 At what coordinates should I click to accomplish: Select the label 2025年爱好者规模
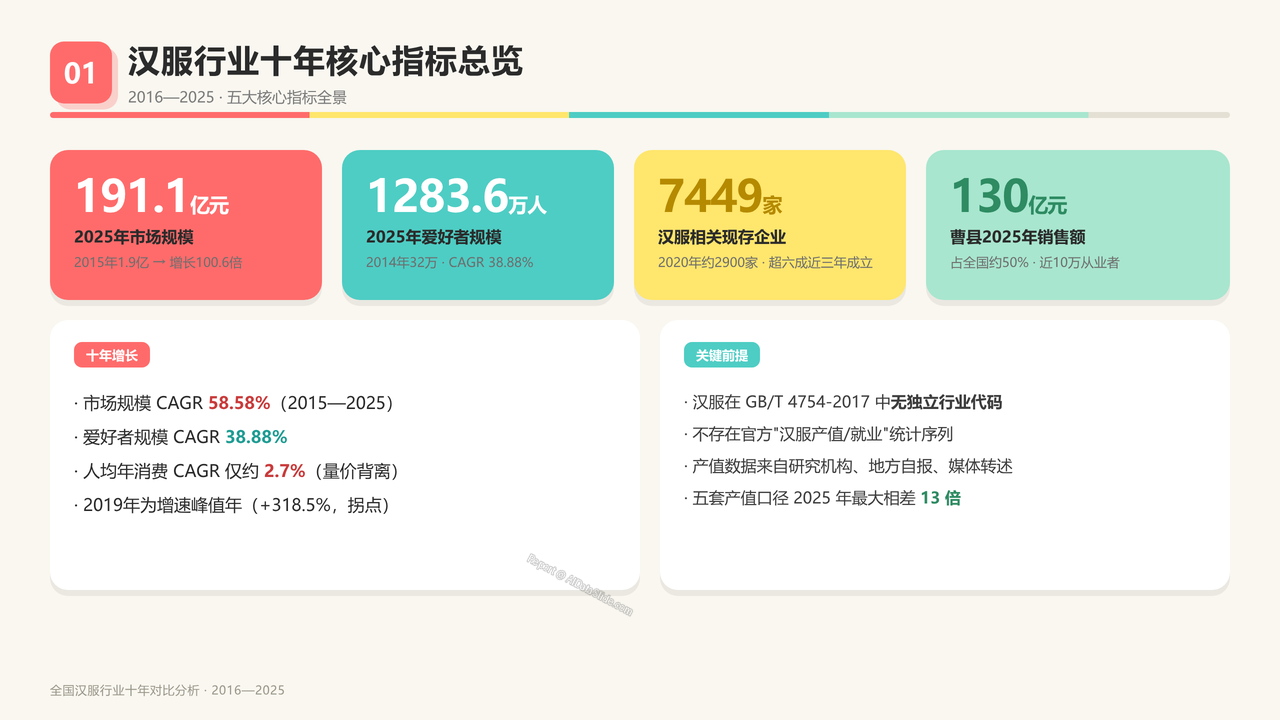(x=434, y=237)
